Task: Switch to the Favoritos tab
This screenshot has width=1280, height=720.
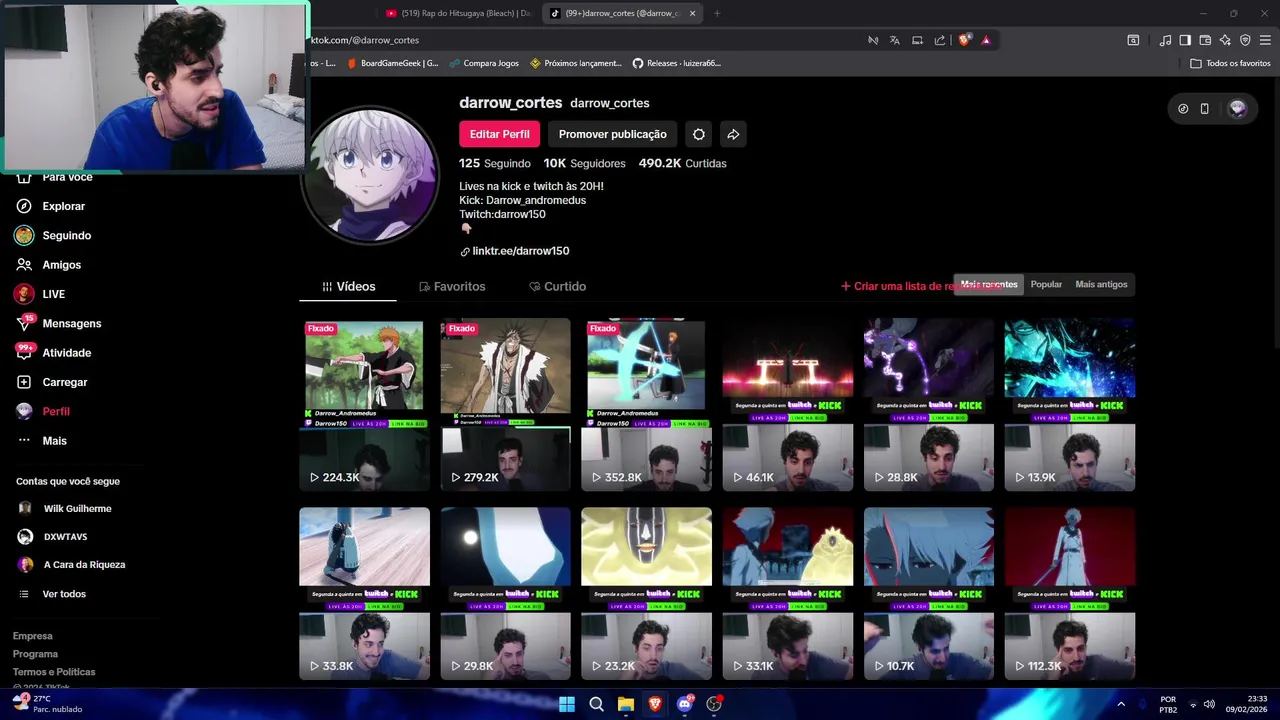Action: (x=452, y=287)
